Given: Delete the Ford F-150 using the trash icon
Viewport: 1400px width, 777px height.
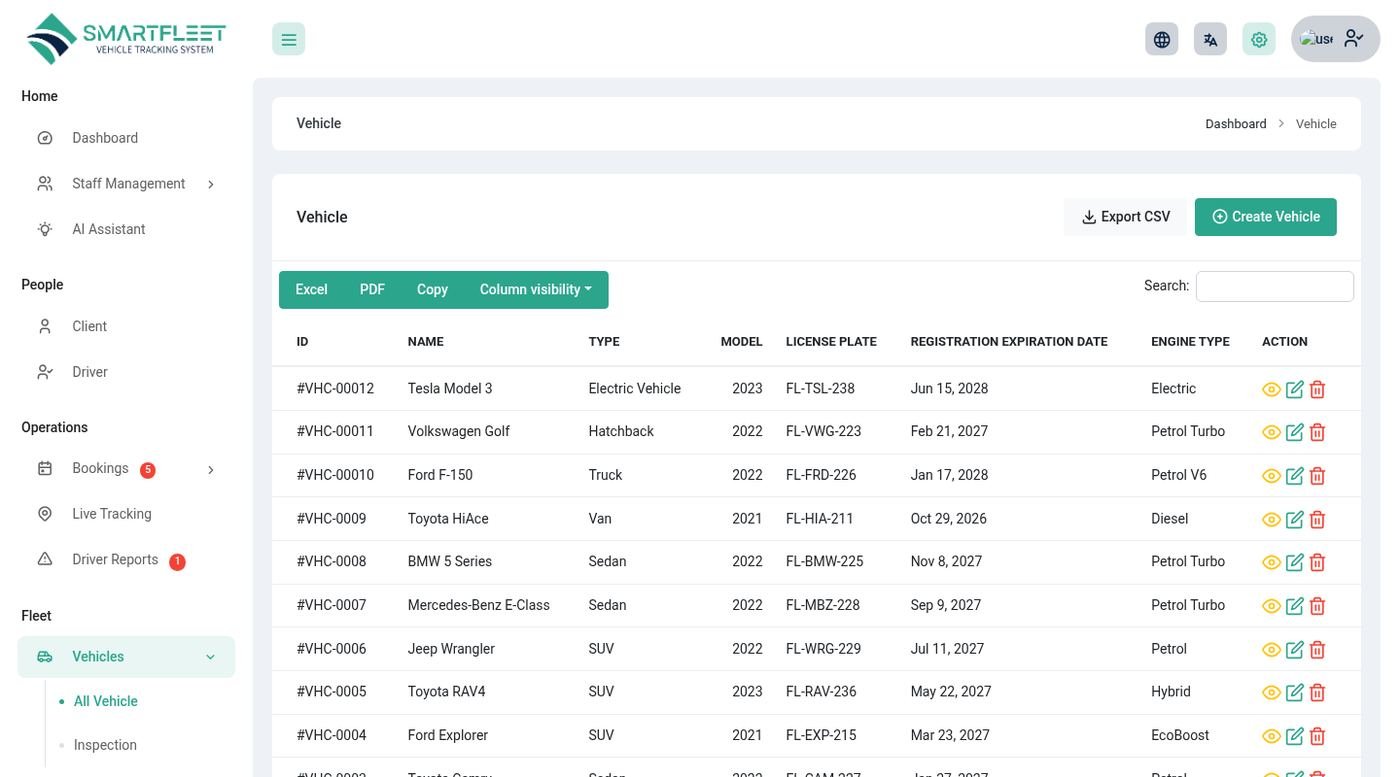Looking at the screenshot, I should pos(1317,476).
